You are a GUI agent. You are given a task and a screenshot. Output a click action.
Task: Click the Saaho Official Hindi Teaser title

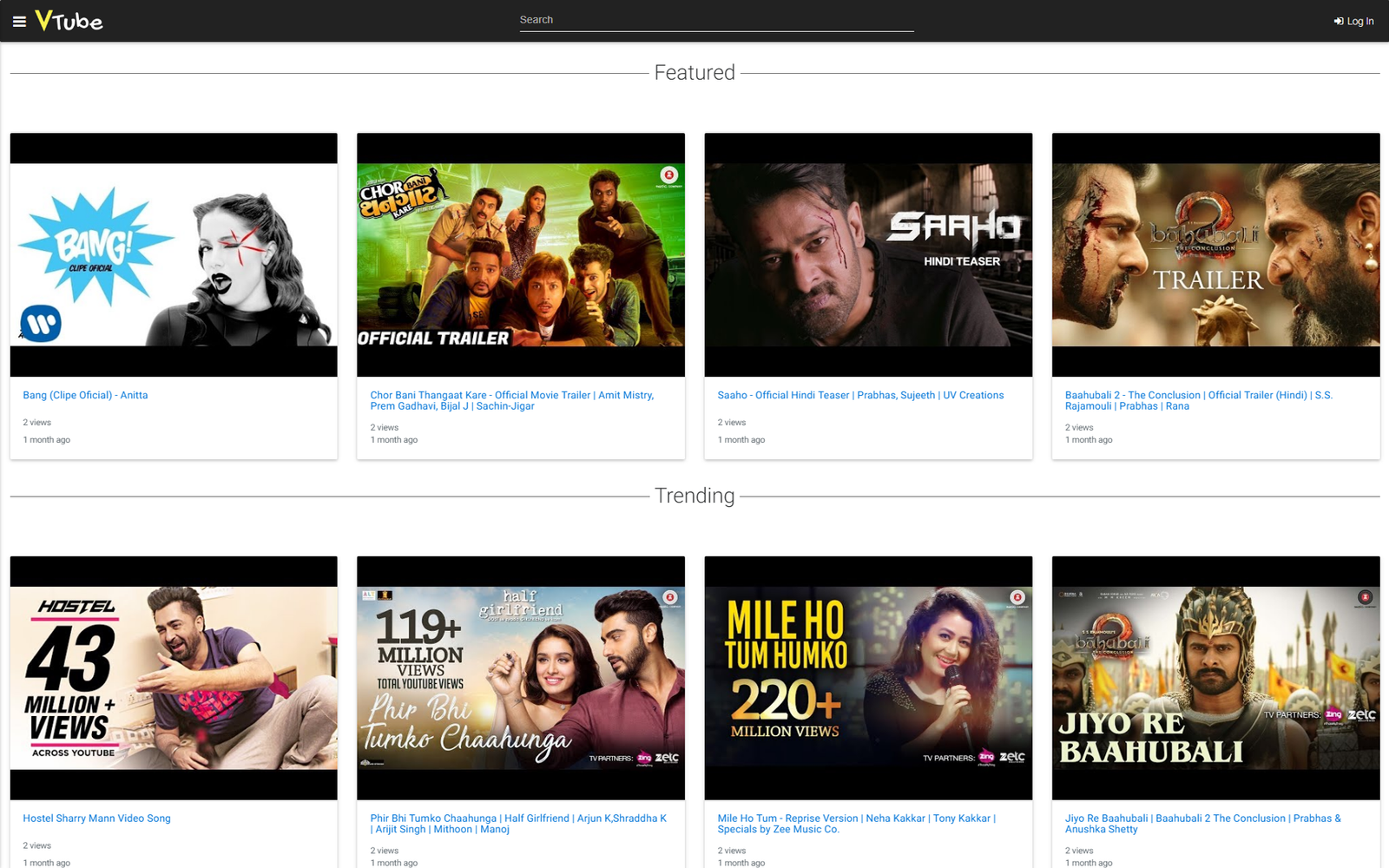[860, 395]
